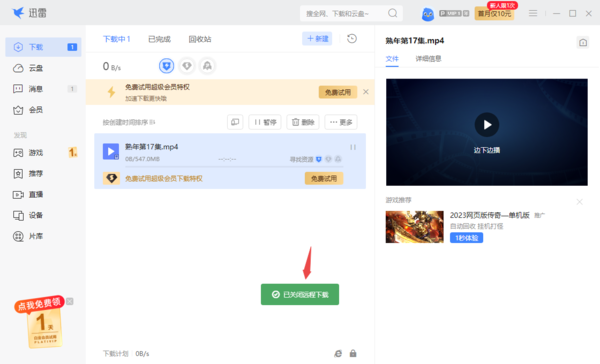Click the 删除 delete button

(303, 122)
